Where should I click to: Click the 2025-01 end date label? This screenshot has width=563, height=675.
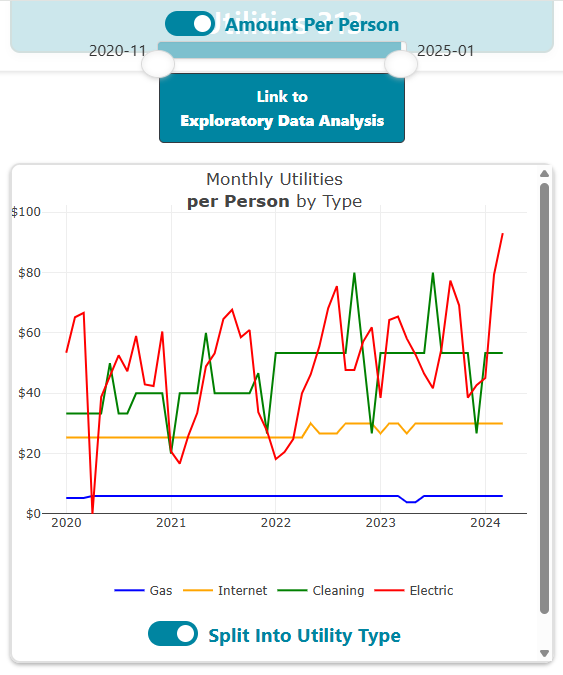(445, 51)
